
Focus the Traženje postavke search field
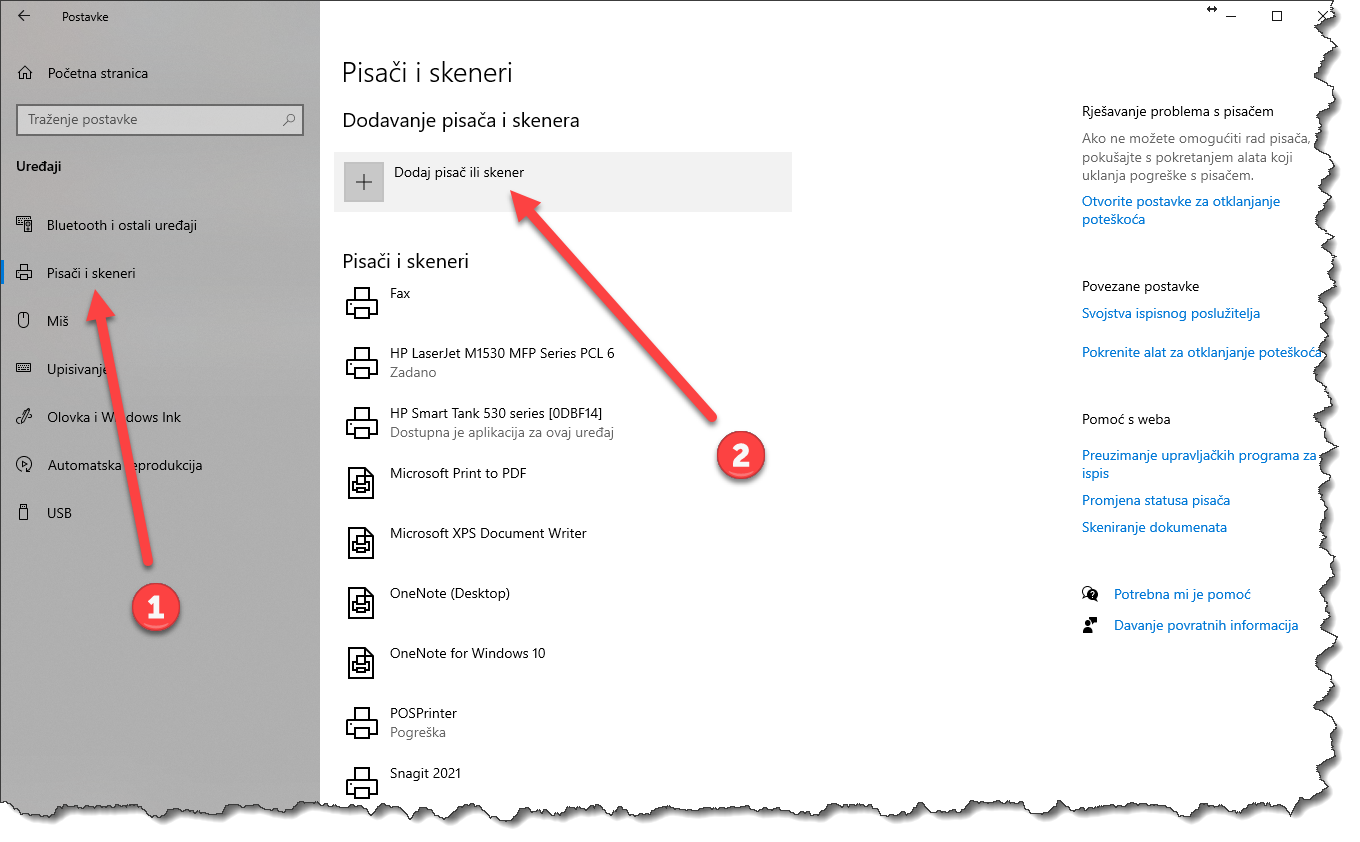[150, 120]
